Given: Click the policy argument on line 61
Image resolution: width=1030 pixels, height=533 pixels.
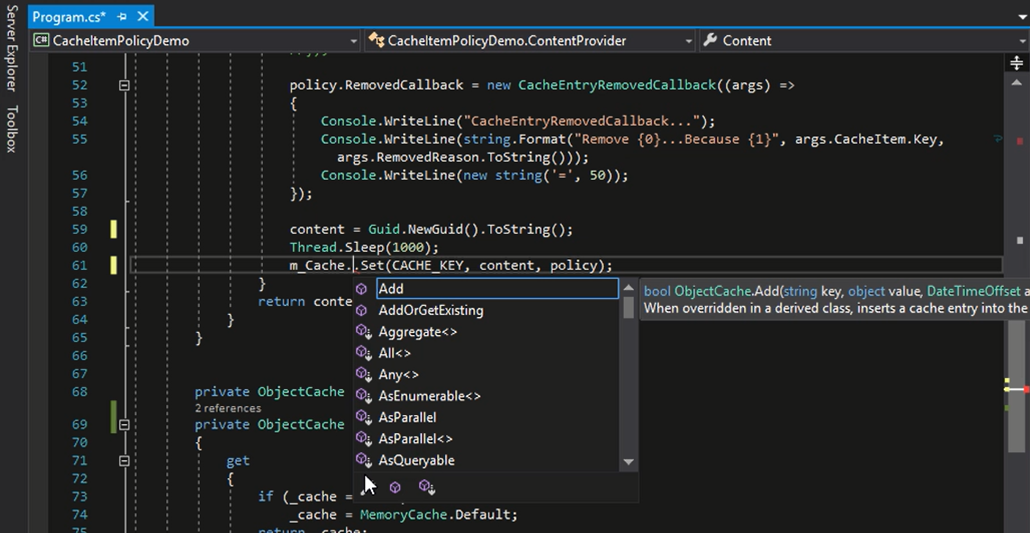Looking at the screenshot, I should coord(574,266).
